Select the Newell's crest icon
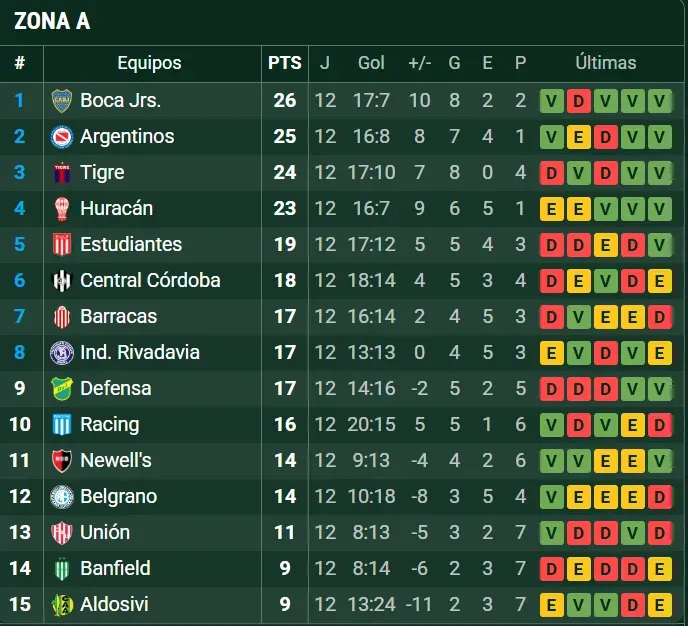Image resolution: width=688 pixels, height=626 pixels. click(62, 460)
